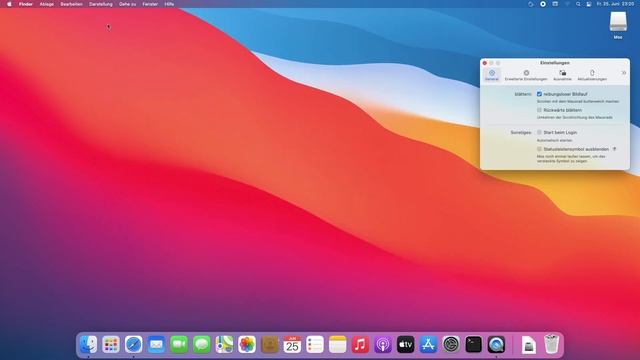This screenshot has height=360, width=640.
Task: Click help button beside Statusleistensymbol ausblenden
Action: pos(614,149)
